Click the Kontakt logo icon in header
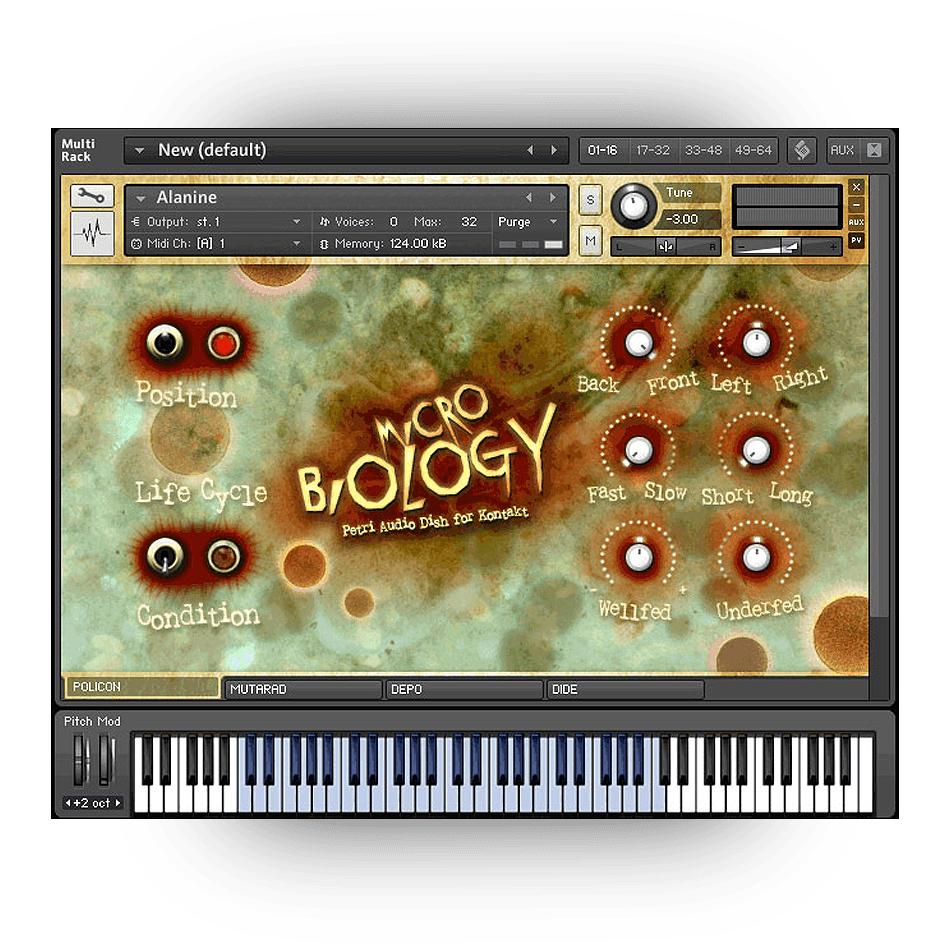Screen dimensions: 950x950 (x=801, y=150)
